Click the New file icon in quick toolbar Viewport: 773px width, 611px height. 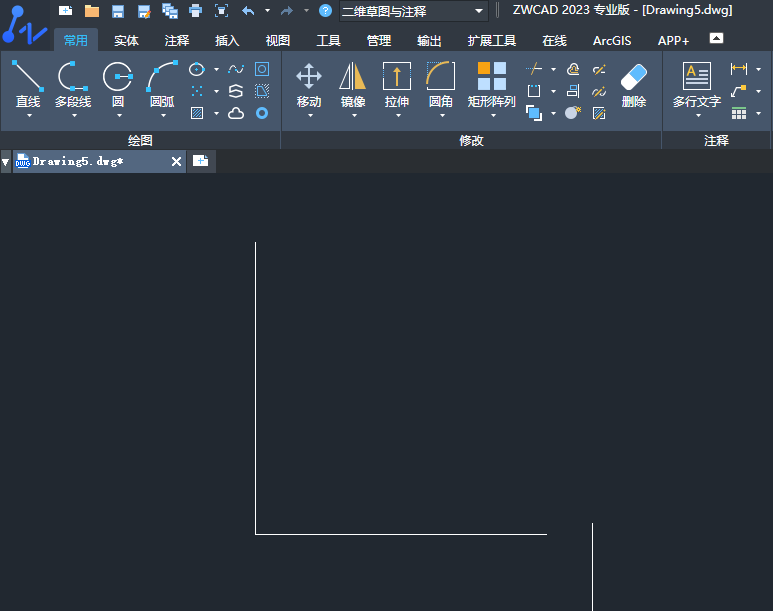pos(66,10)
